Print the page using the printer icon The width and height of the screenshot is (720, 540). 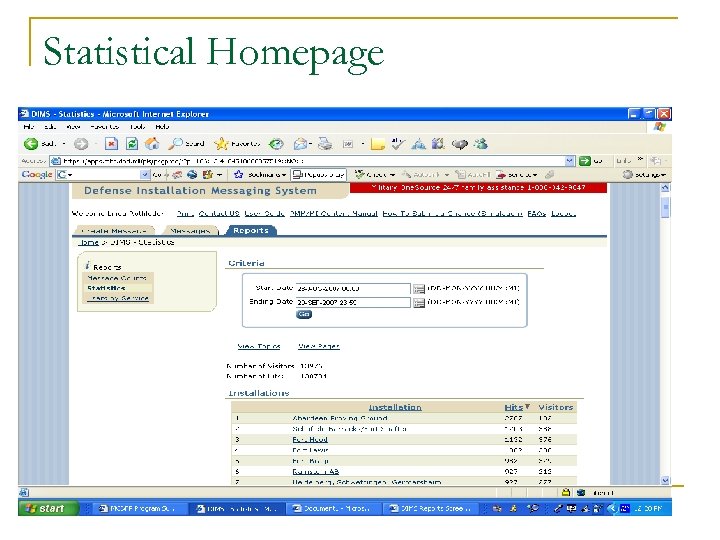[x=325, y=144]
